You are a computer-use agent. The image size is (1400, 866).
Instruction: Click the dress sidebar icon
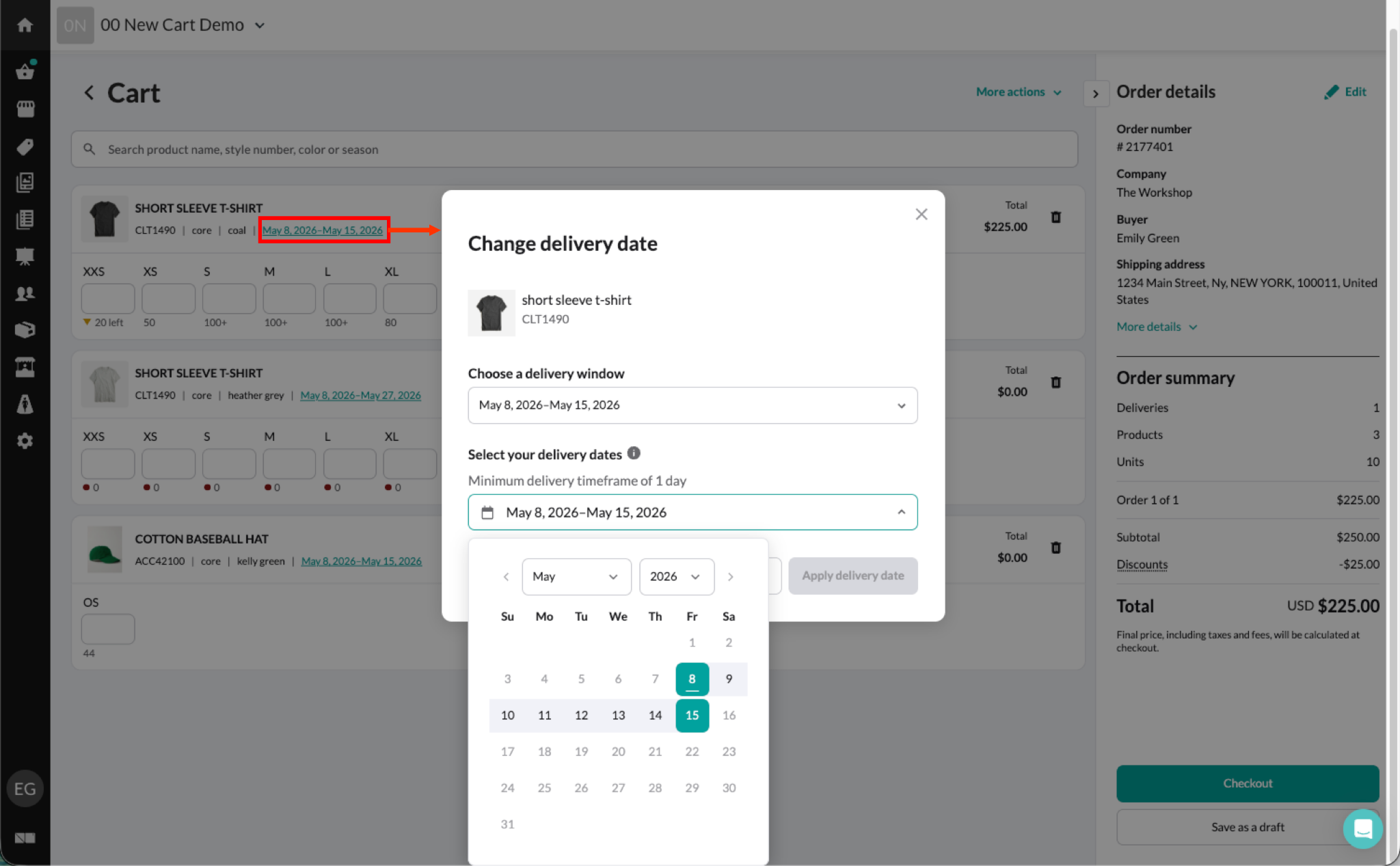coord(25,404)
